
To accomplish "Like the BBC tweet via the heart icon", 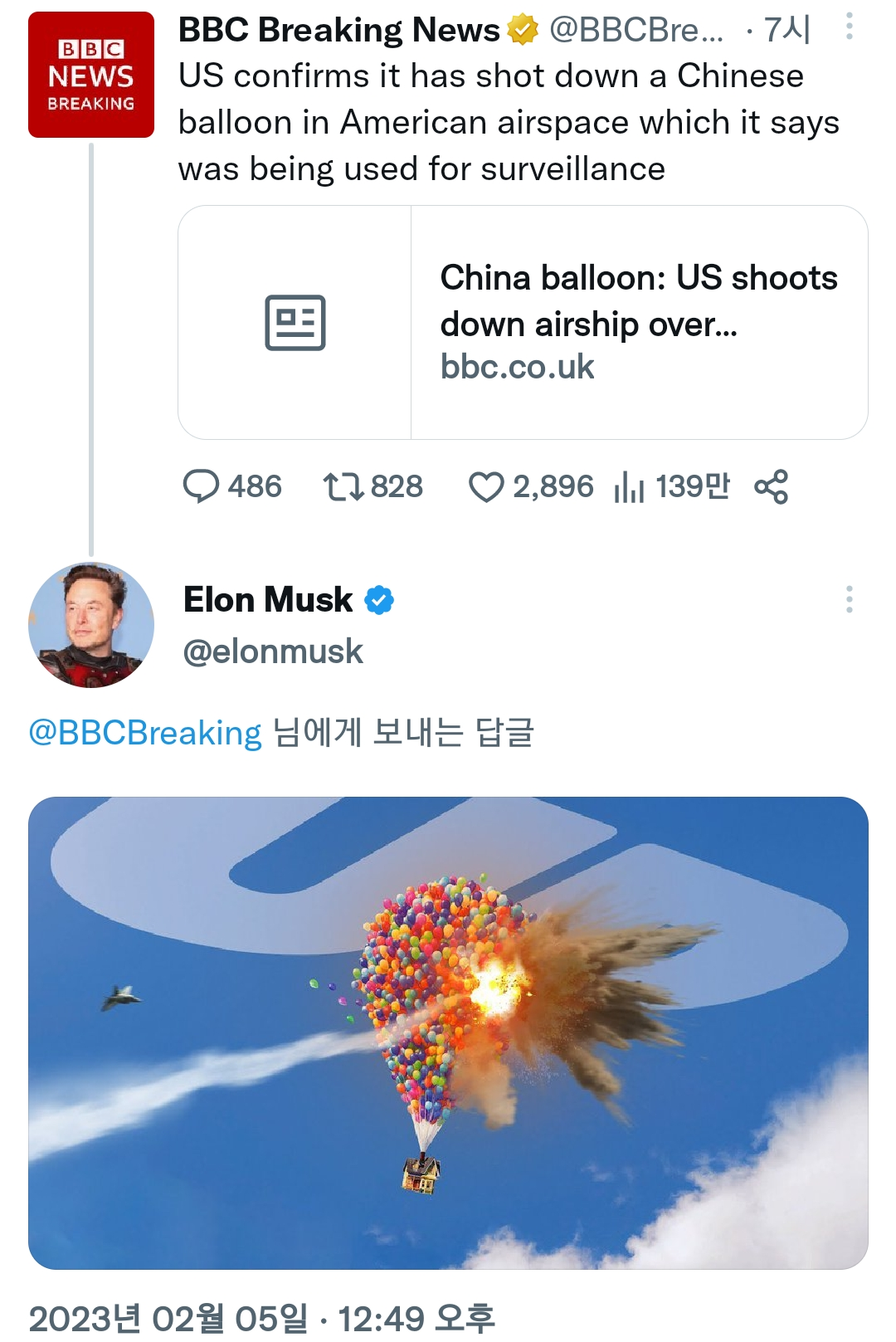I will (486, 486).
